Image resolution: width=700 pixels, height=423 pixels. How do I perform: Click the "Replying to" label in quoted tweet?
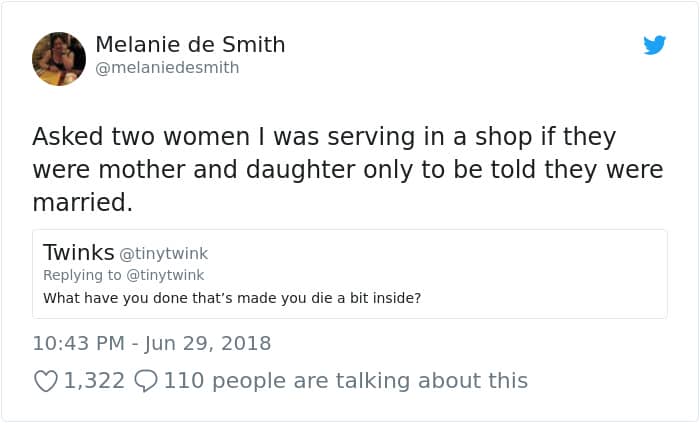click(84, 275)
